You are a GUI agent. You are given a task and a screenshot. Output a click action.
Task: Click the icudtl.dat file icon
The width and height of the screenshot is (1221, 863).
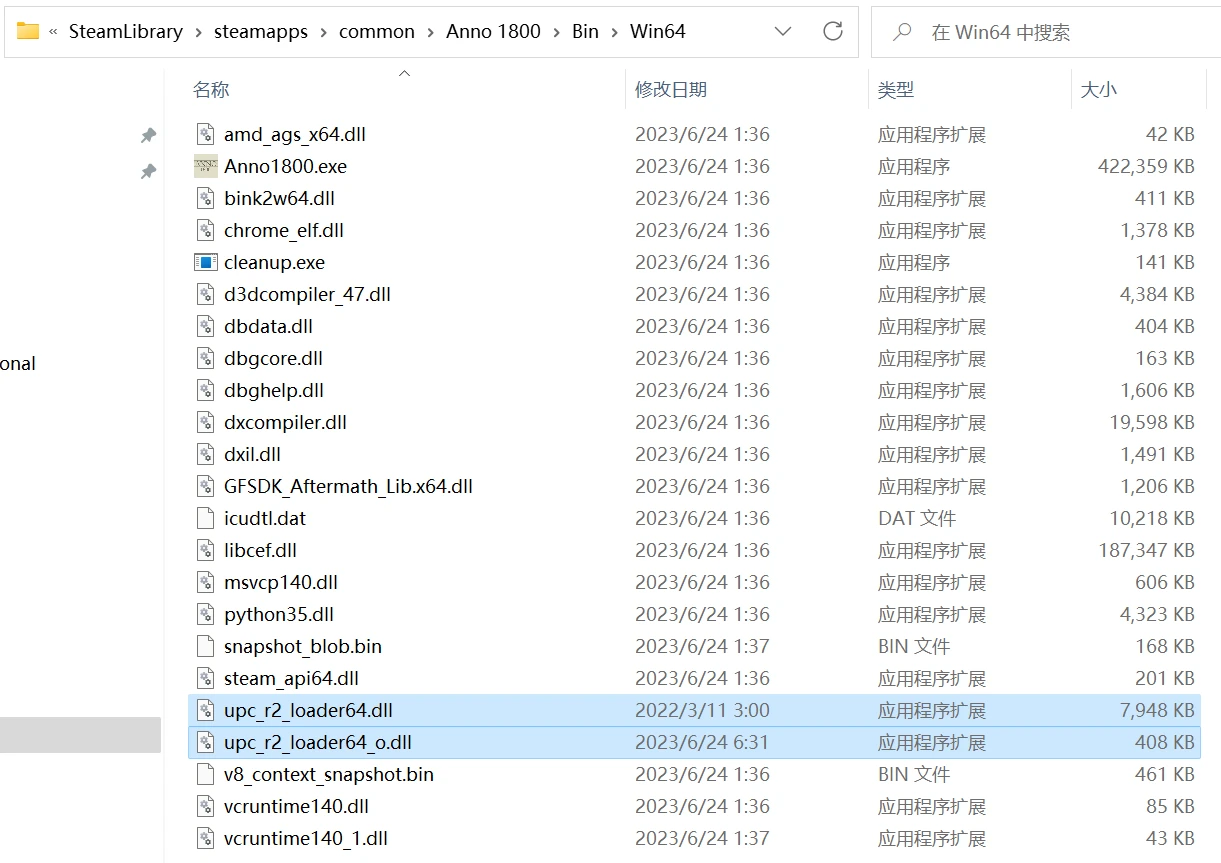coord(205,519)
